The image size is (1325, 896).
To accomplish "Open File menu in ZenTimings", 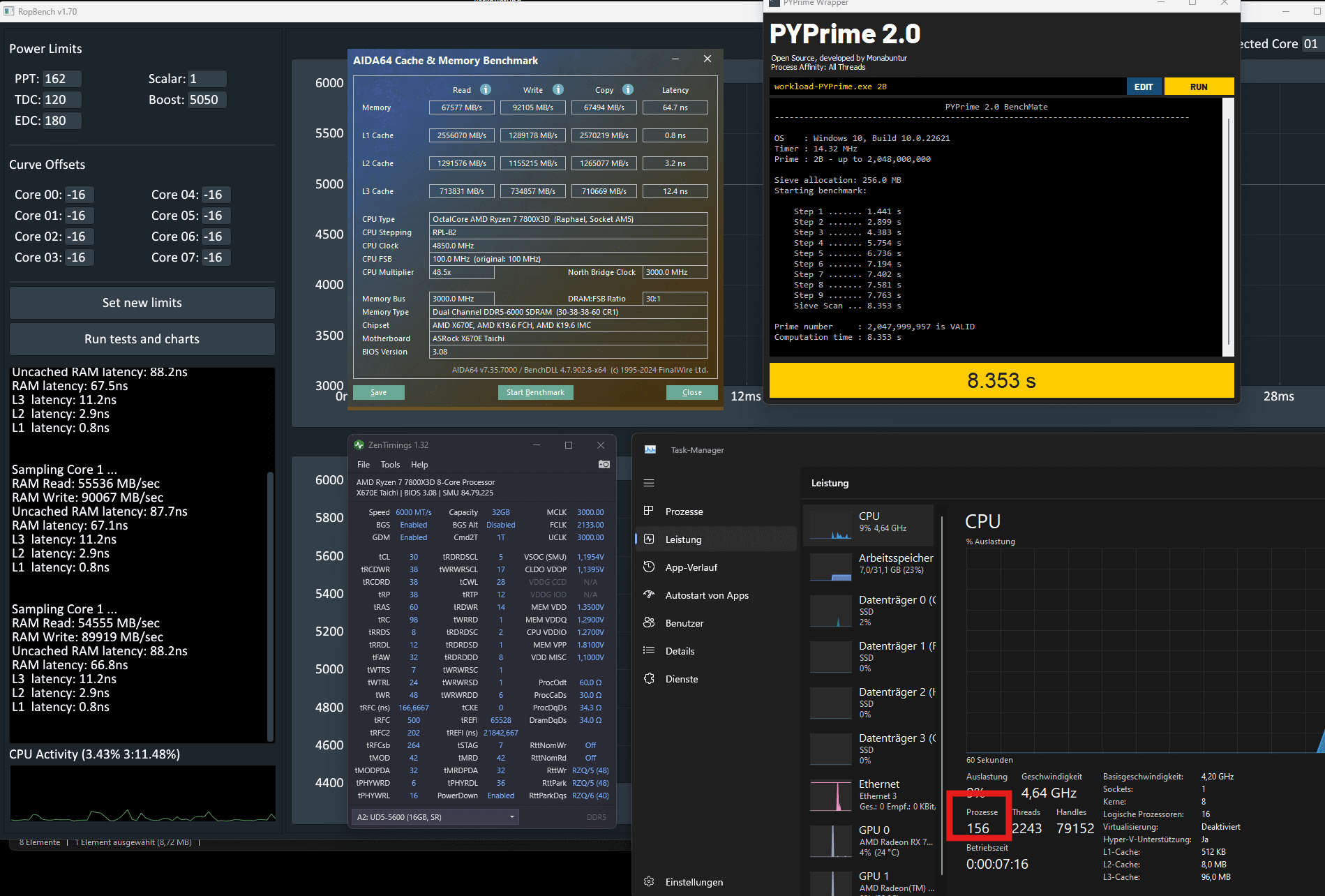I will tap(364, 465).
